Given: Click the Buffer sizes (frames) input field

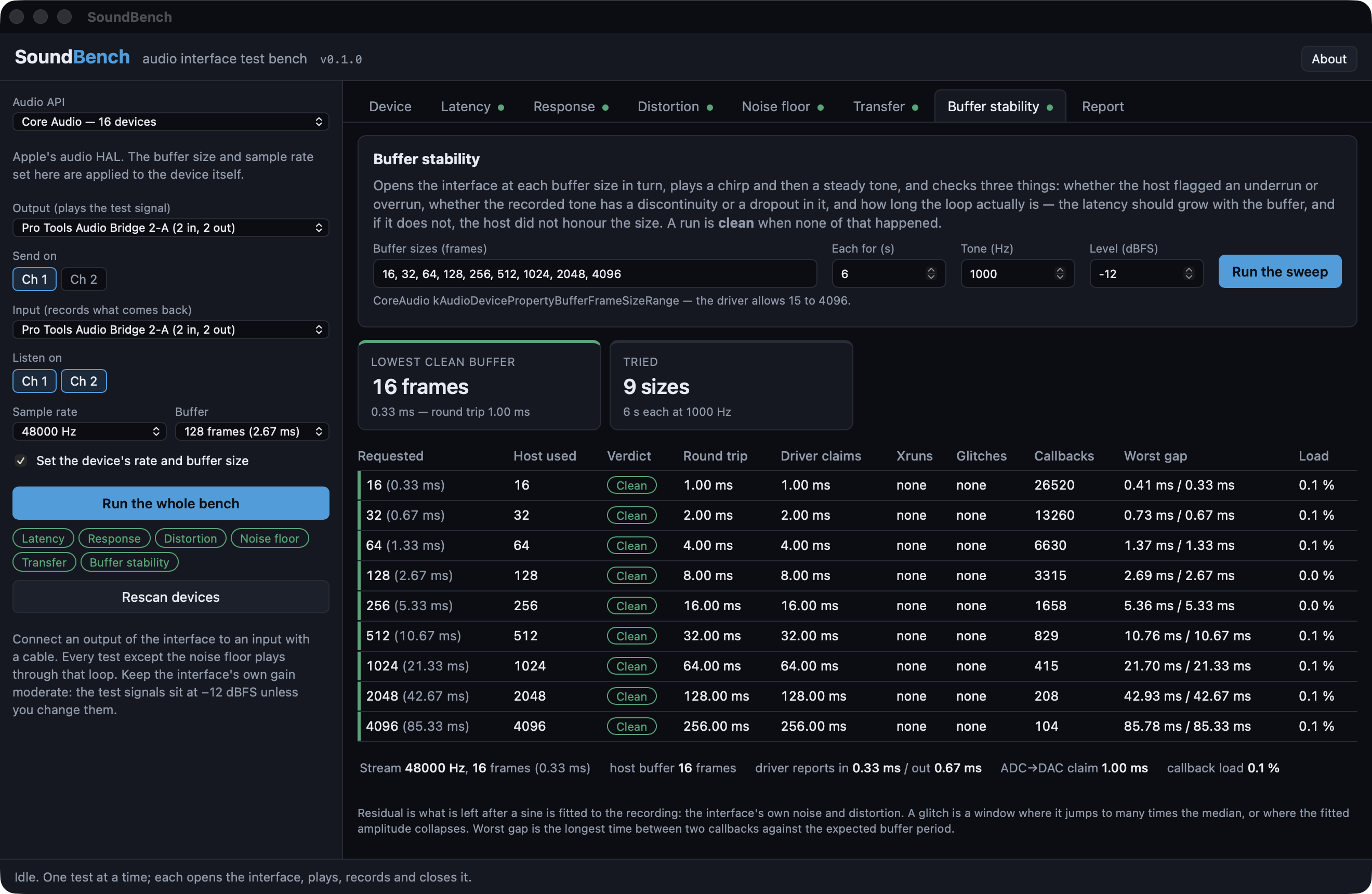Looking at the screenshot, I should [x=595, y=274].
